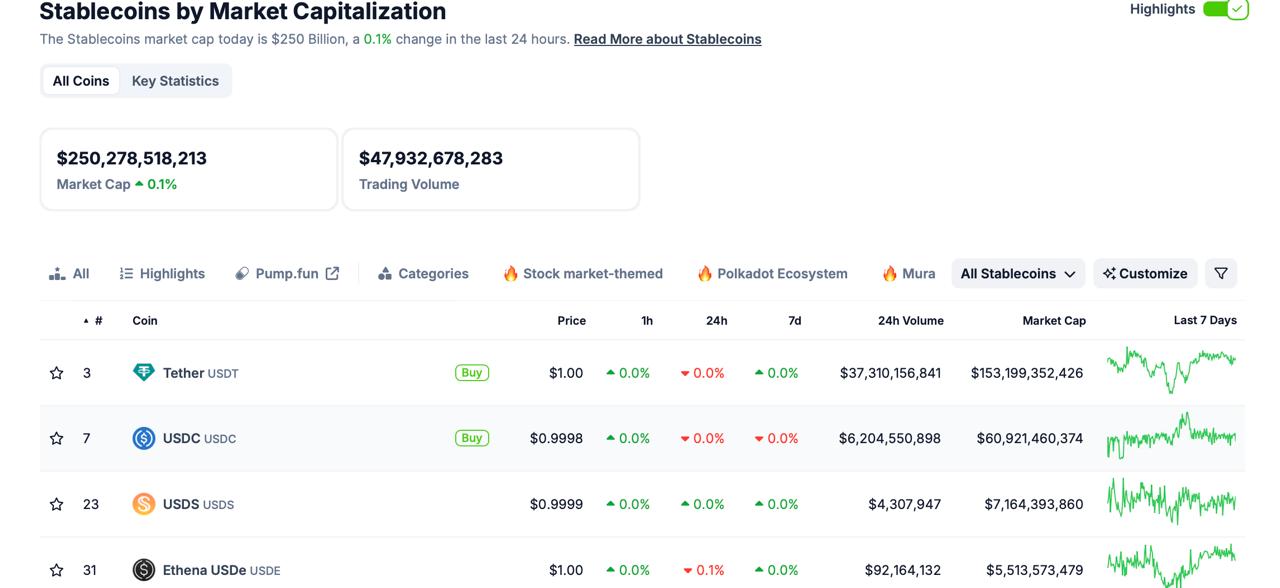The width and height of the screenshot is (1280, 588).
Task: Click USDS market cap $7,164,393,860
Action: click(x=1034, y=504)
